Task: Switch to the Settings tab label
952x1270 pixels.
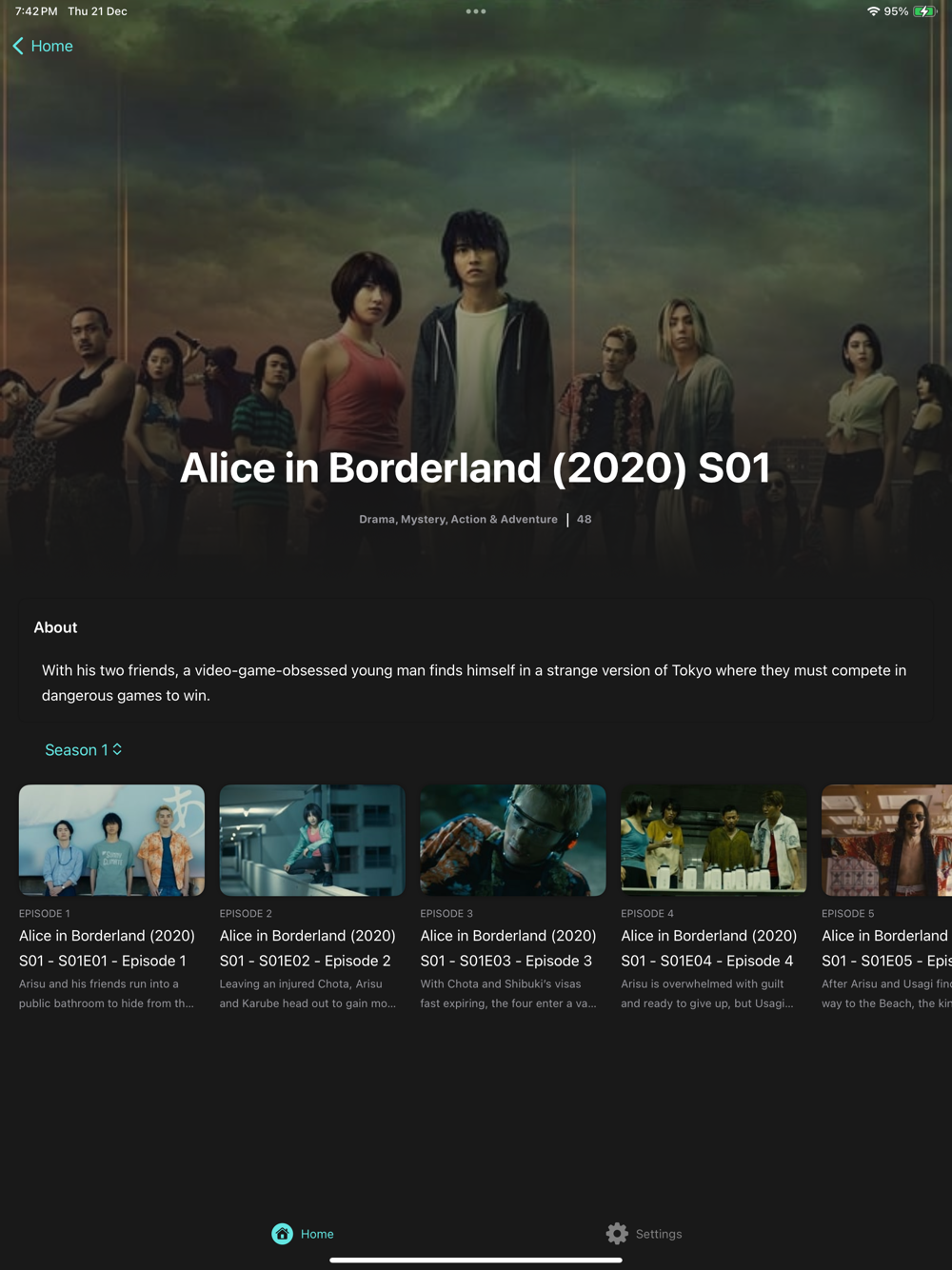Action: 659,1234
